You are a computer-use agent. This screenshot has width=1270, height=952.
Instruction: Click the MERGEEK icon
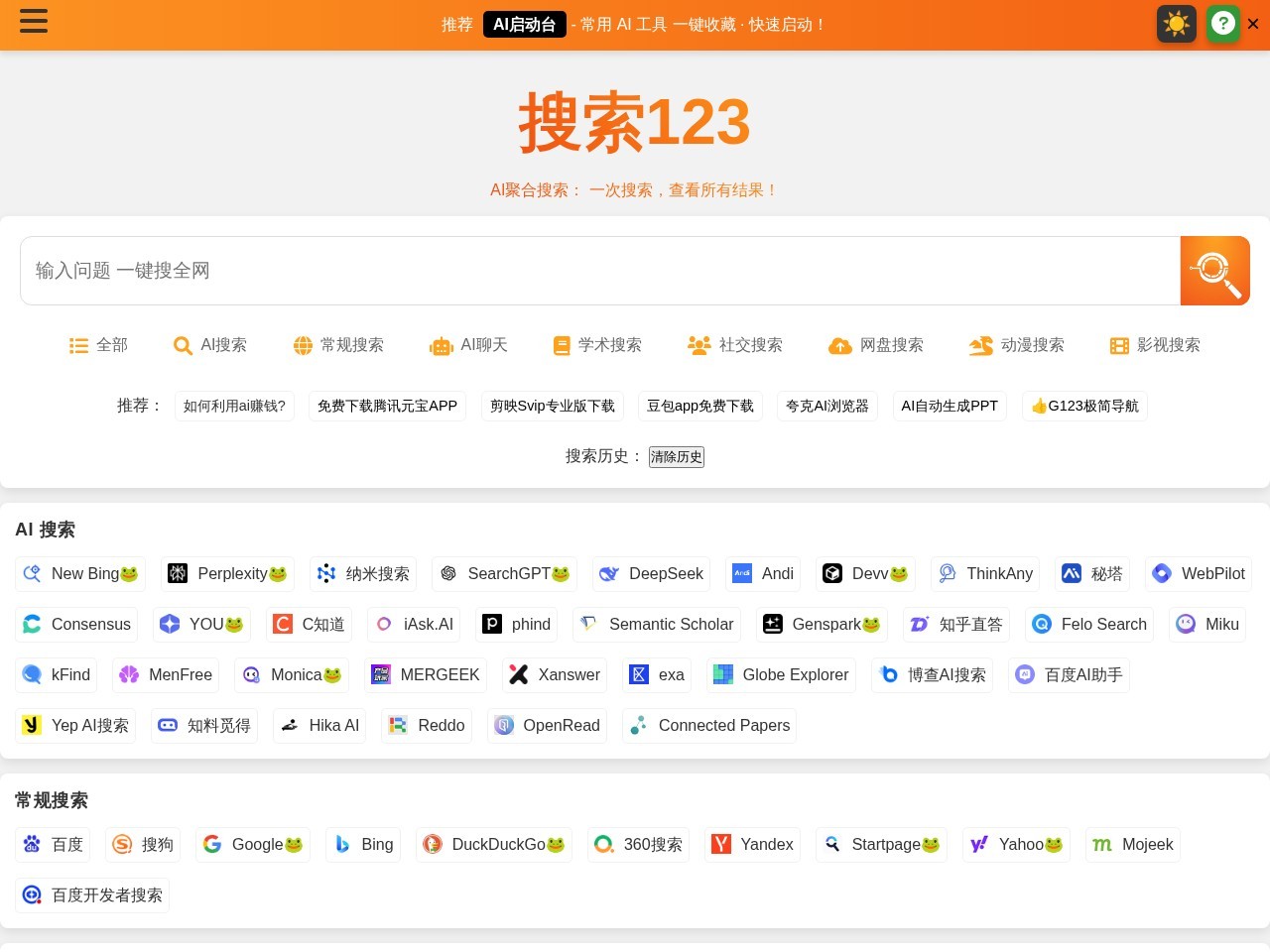(381, 674)
